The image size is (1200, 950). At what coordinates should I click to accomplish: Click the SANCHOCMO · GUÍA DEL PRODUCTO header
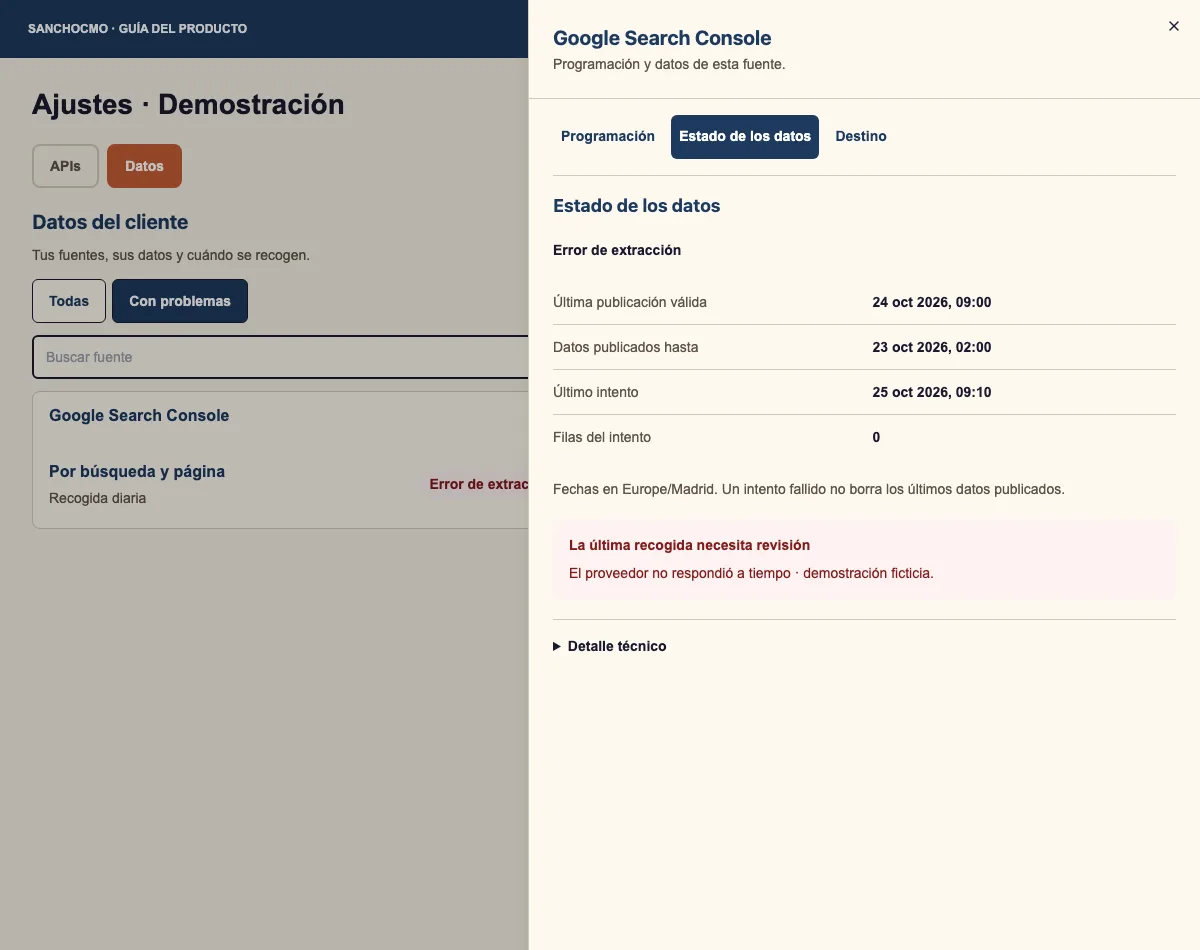[138, 29]
